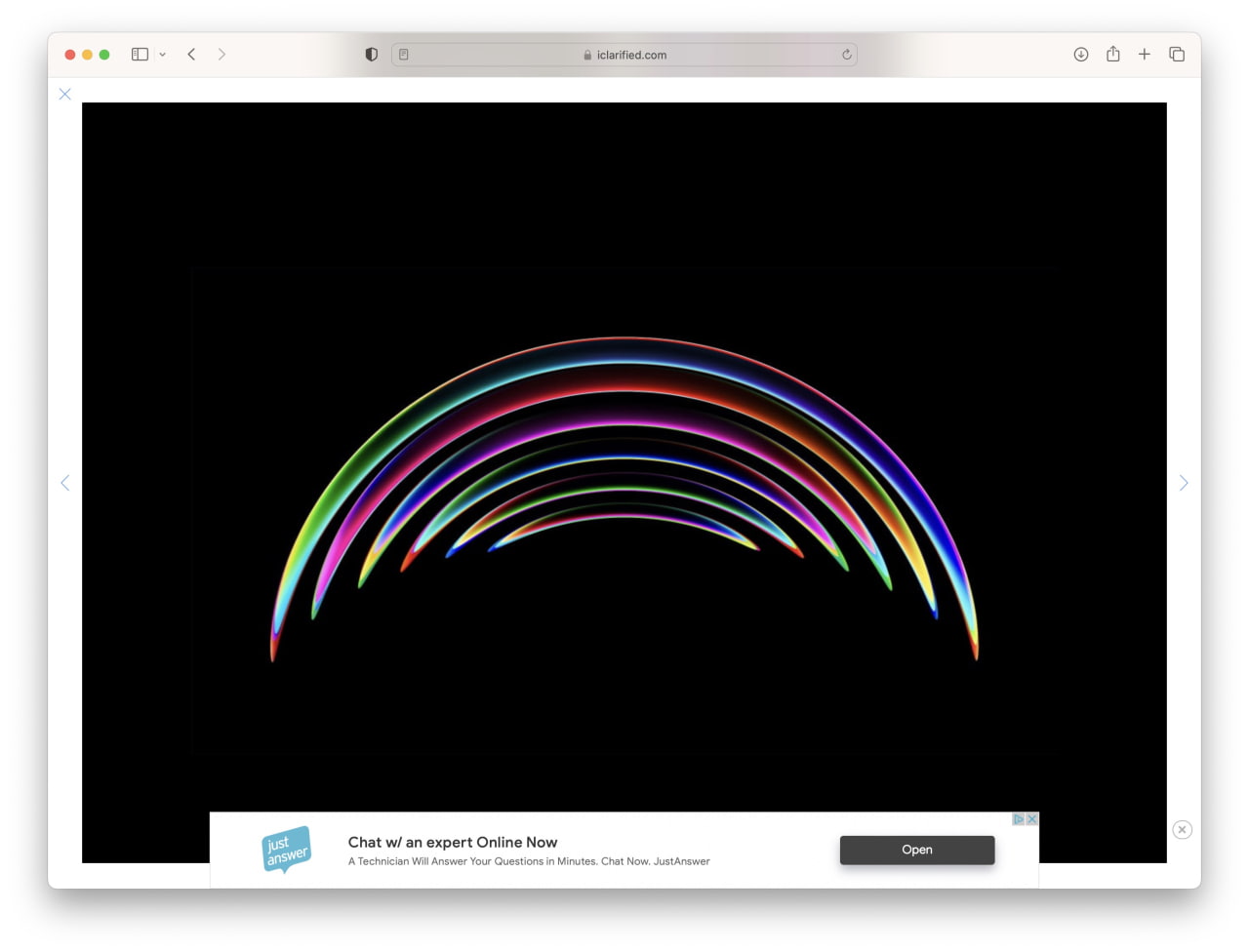This screenshot has height=952, width=1249.
Task: Go back to the previous page
Action: click(191, 54)
